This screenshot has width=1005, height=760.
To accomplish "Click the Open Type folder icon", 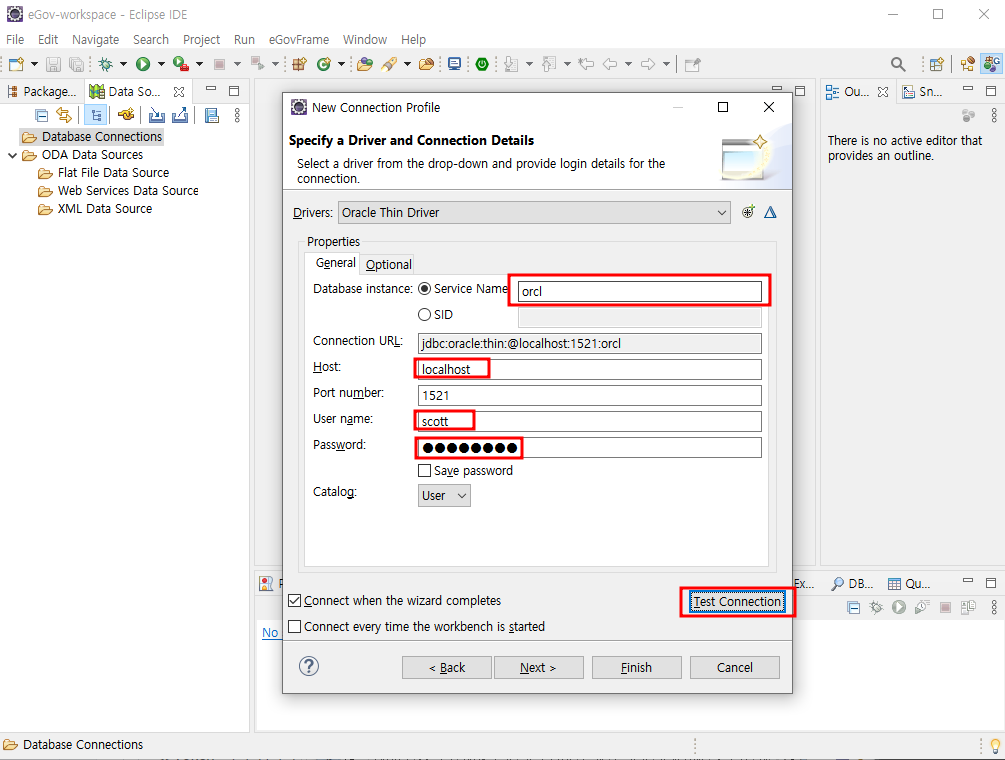I will click(x=365, y=64).
